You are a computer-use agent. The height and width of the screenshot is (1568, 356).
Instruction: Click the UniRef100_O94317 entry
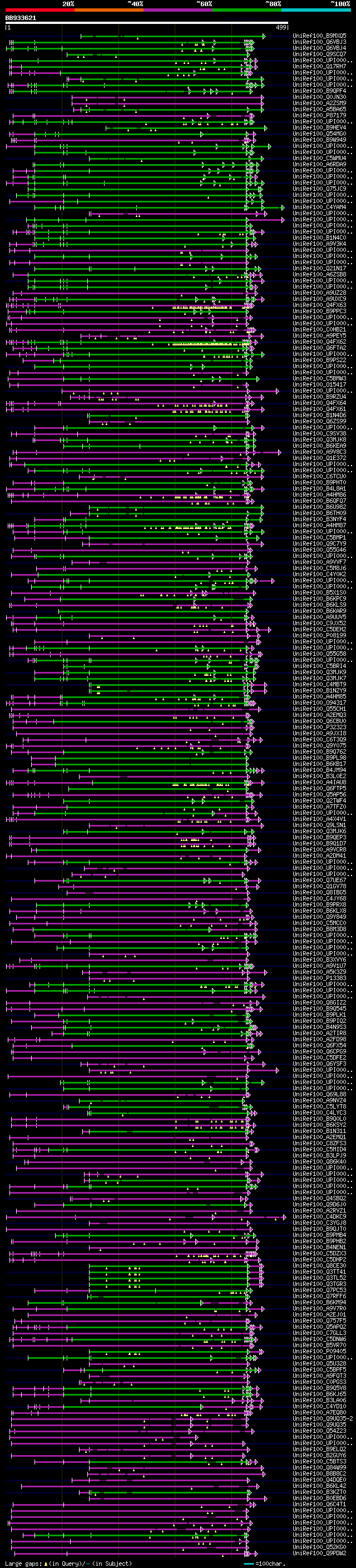coord(319,703)
